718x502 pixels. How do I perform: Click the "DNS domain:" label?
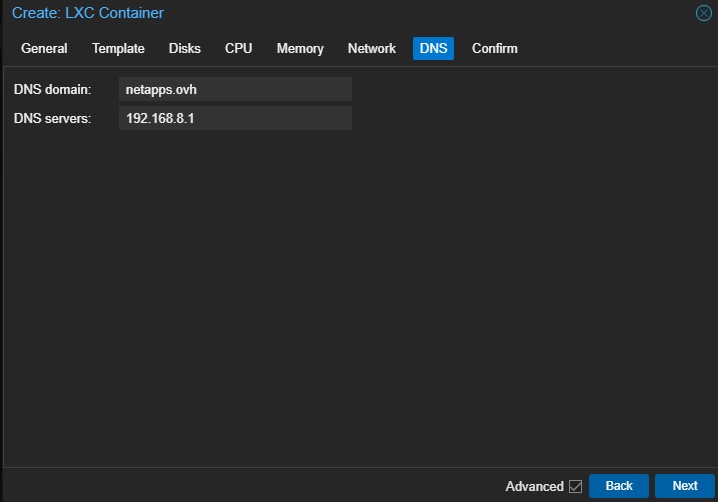52,89
